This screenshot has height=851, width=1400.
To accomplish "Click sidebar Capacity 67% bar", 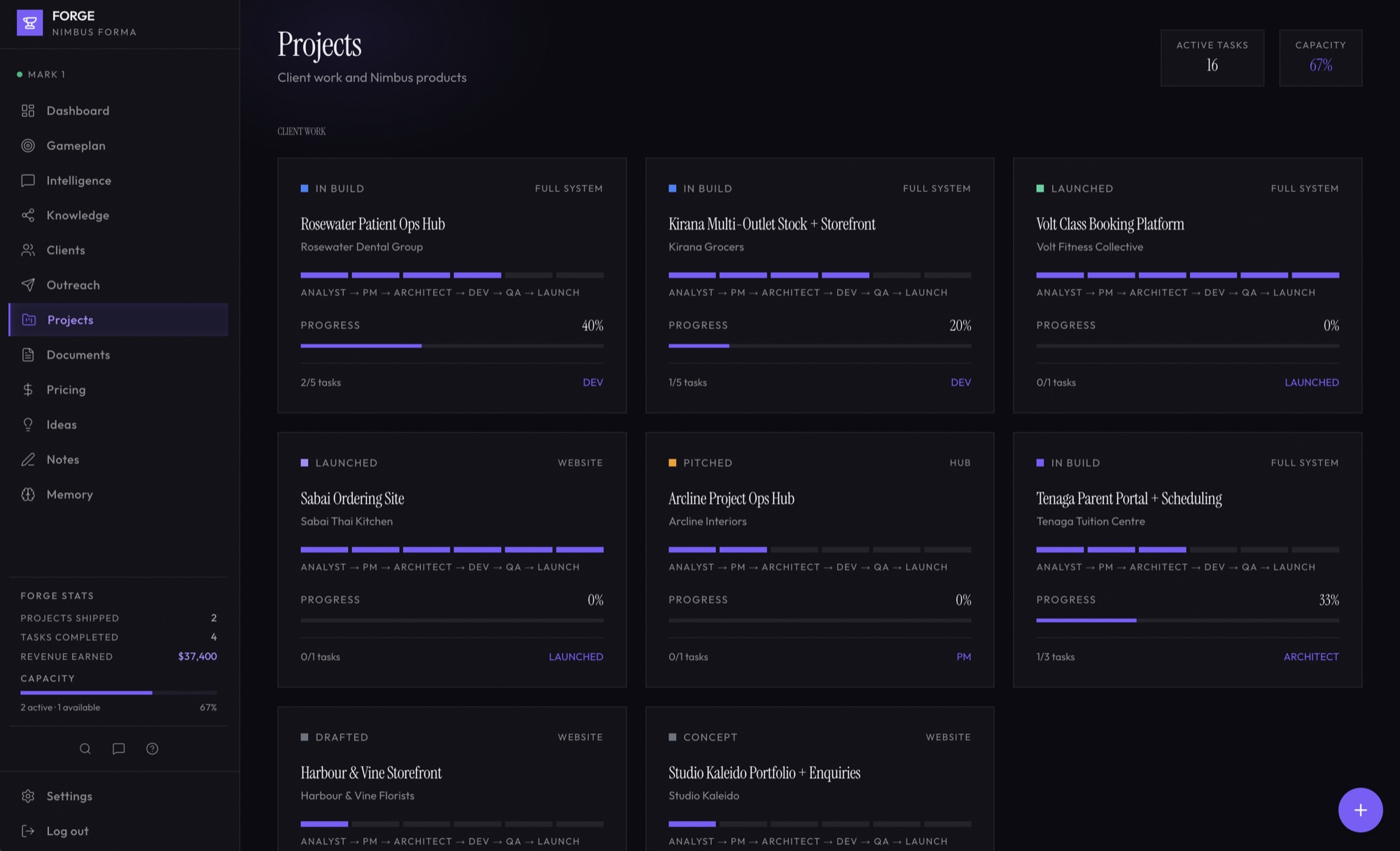I will coord(118,693).
